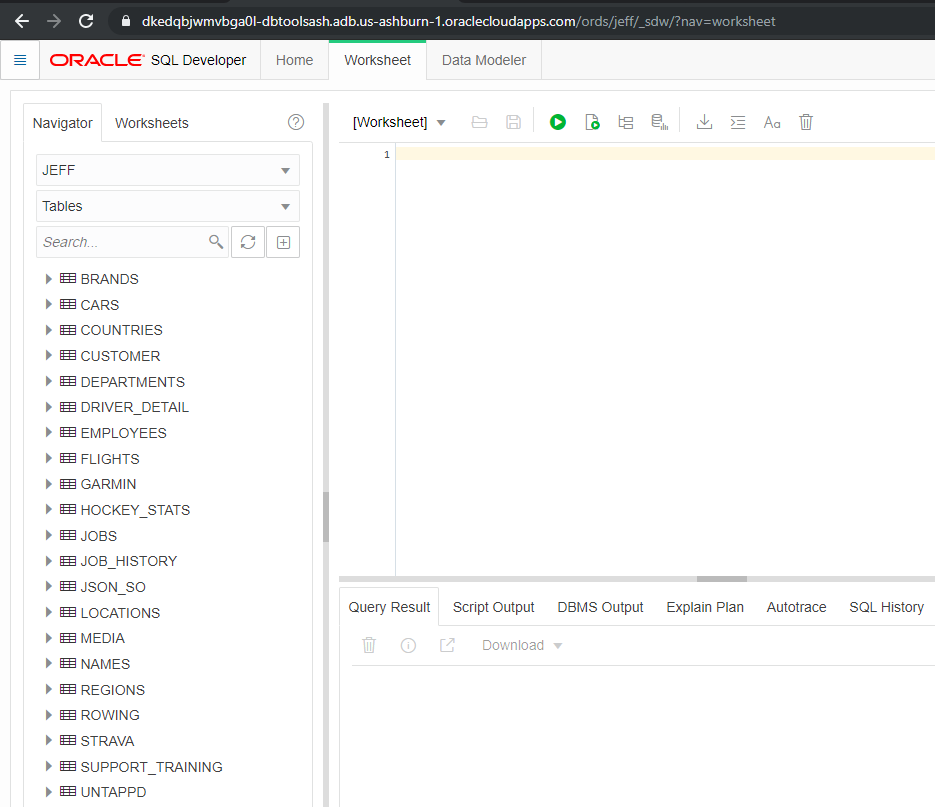Select the GARMIN table

point(108,484)
